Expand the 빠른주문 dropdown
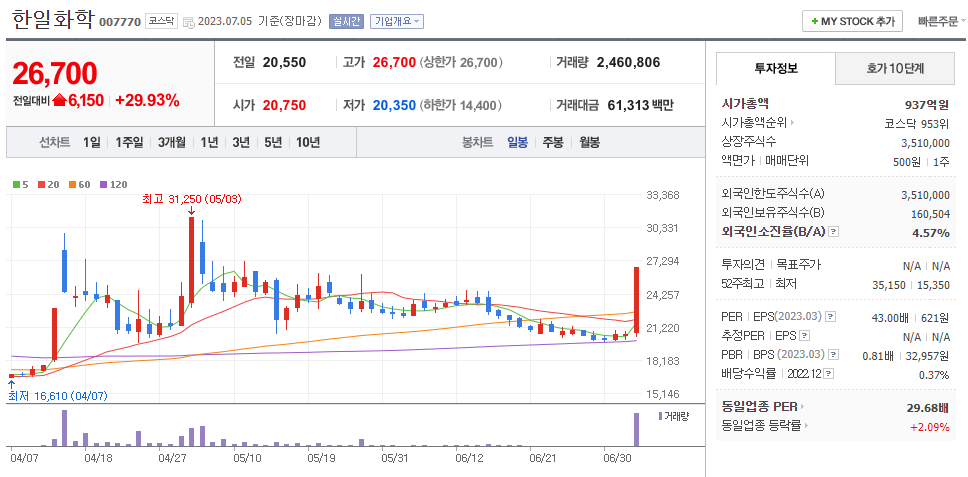 pos(942,21)
